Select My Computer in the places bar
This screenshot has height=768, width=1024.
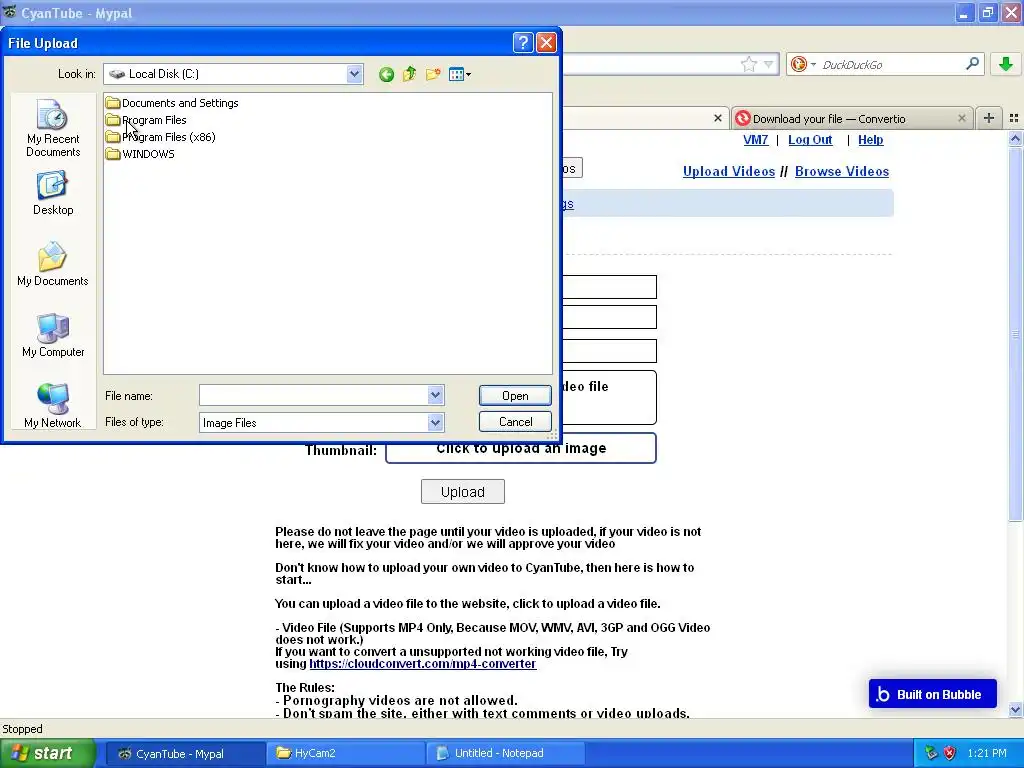(53, 335)
